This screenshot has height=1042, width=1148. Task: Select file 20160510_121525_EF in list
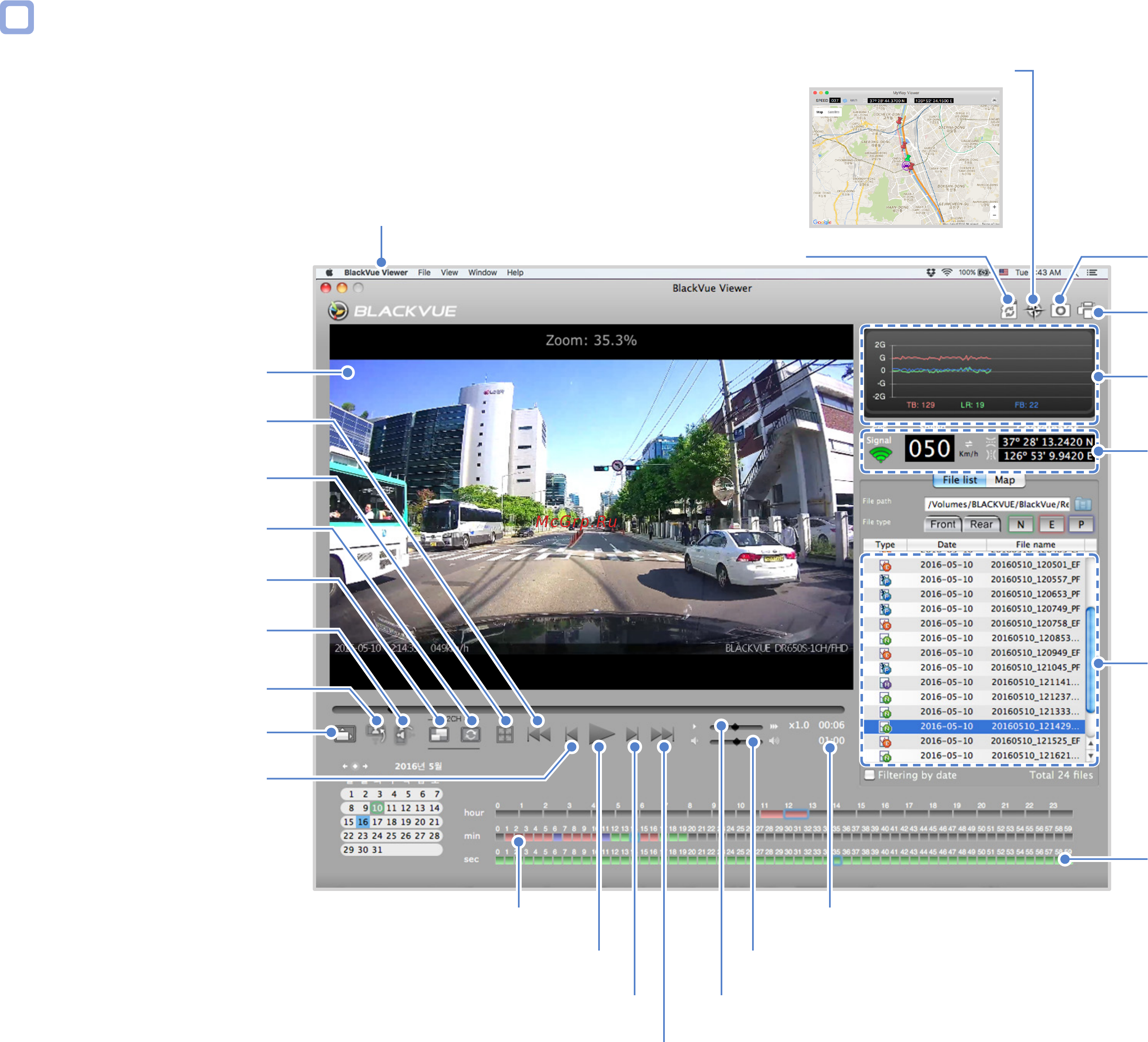coord(974,741)
